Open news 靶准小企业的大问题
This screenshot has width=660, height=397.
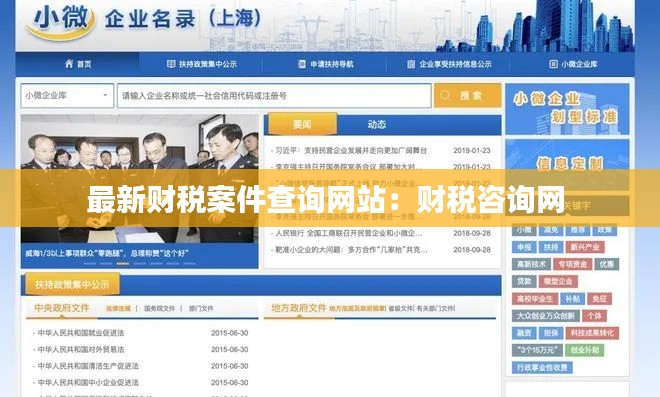coord(351,250)
